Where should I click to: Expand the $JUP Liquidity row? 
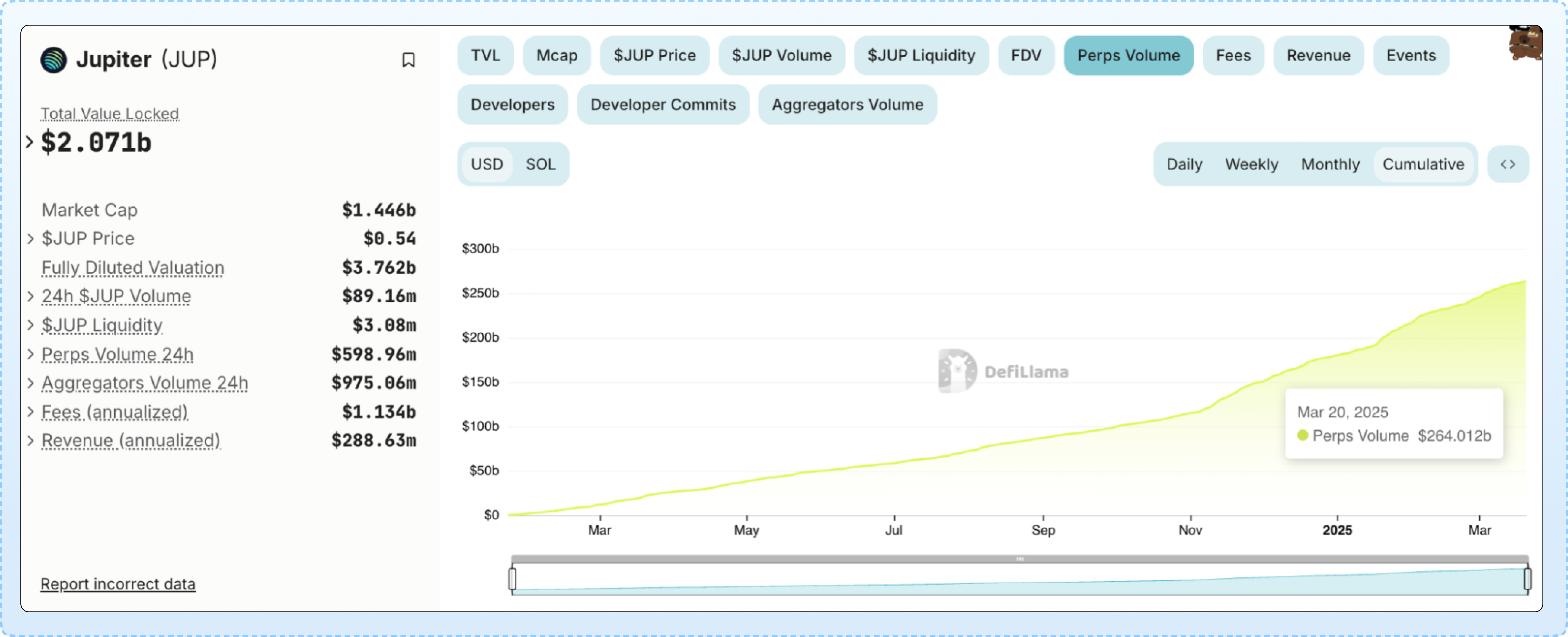point(30,325)
